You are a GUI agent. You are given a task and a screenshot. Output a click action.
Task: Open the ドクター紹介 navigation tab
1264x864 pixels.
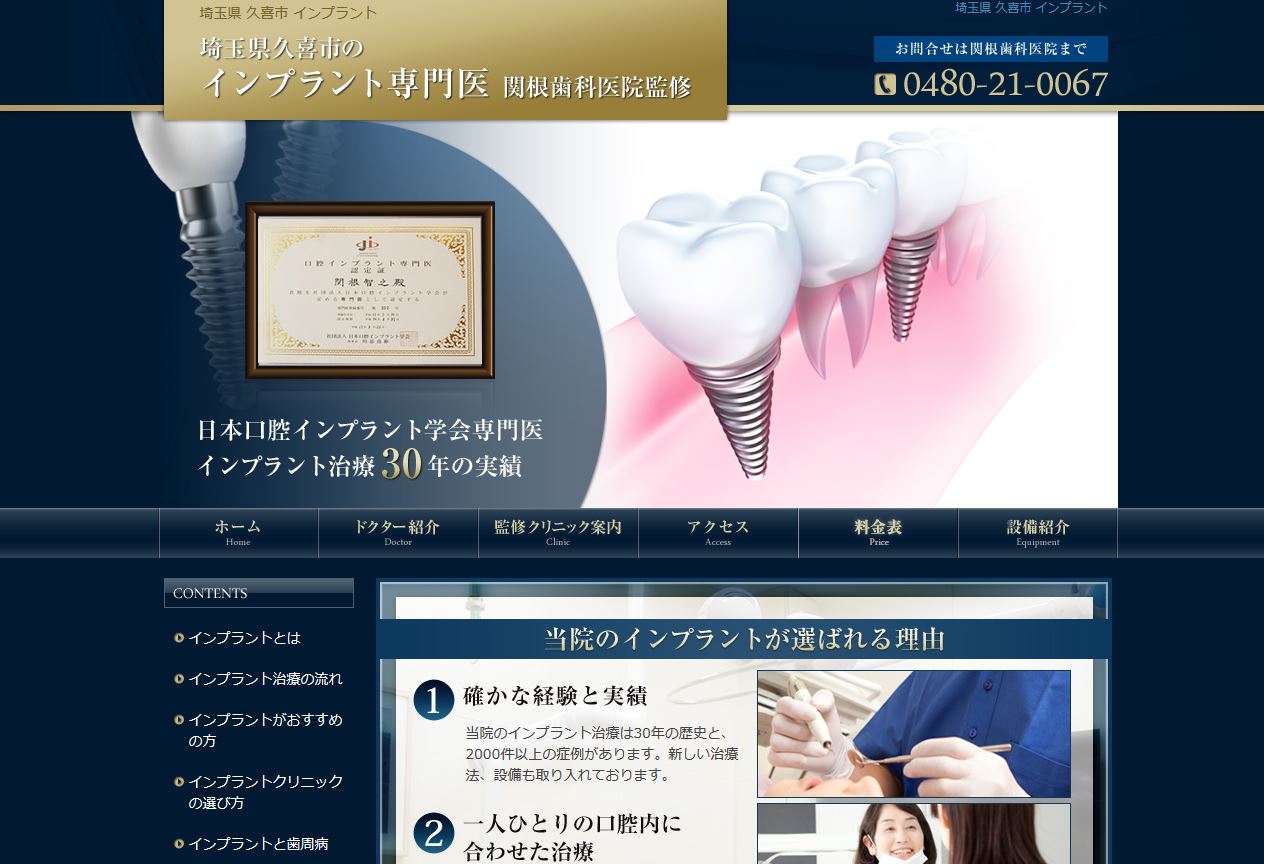pyautogui.click(x=397, y=533)
